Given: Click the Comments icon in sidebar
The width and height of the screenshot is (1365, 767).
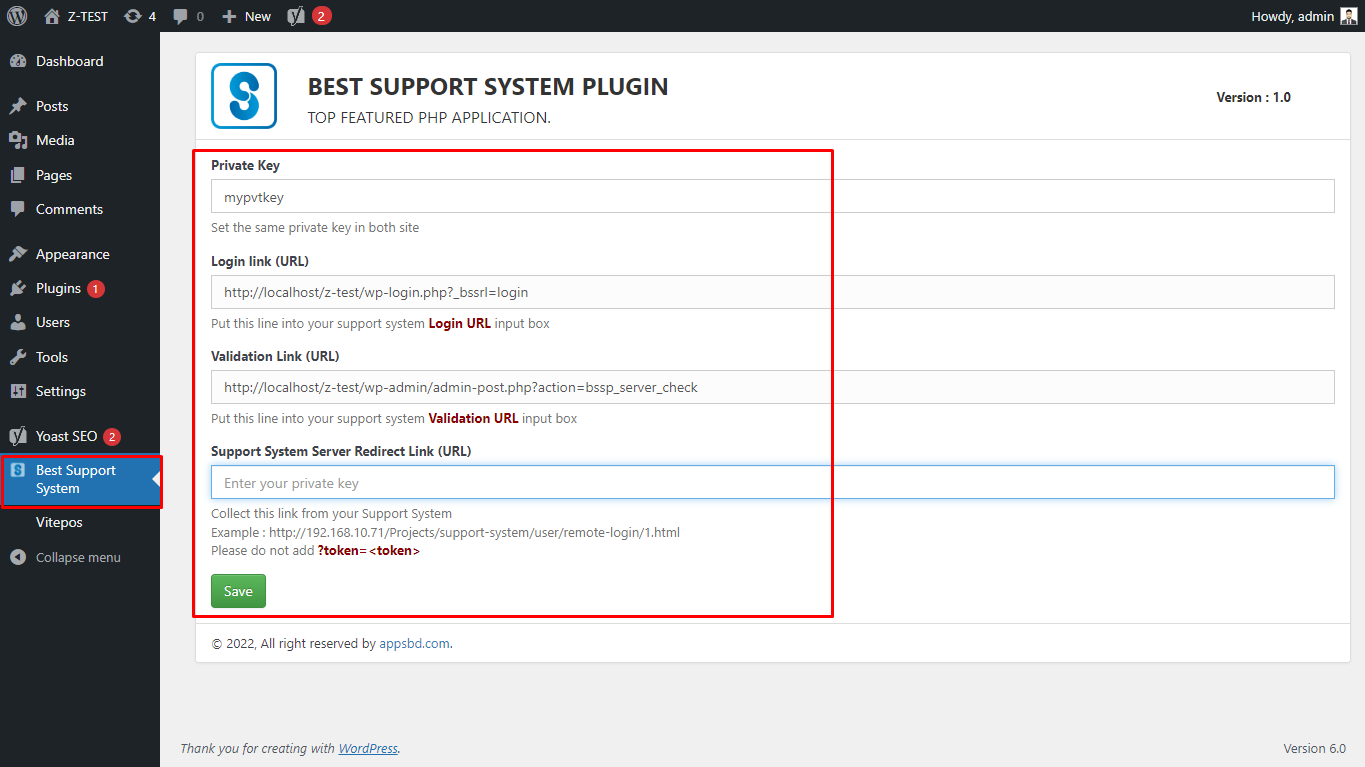Looking at the screenshot, I should pos(18,209).
